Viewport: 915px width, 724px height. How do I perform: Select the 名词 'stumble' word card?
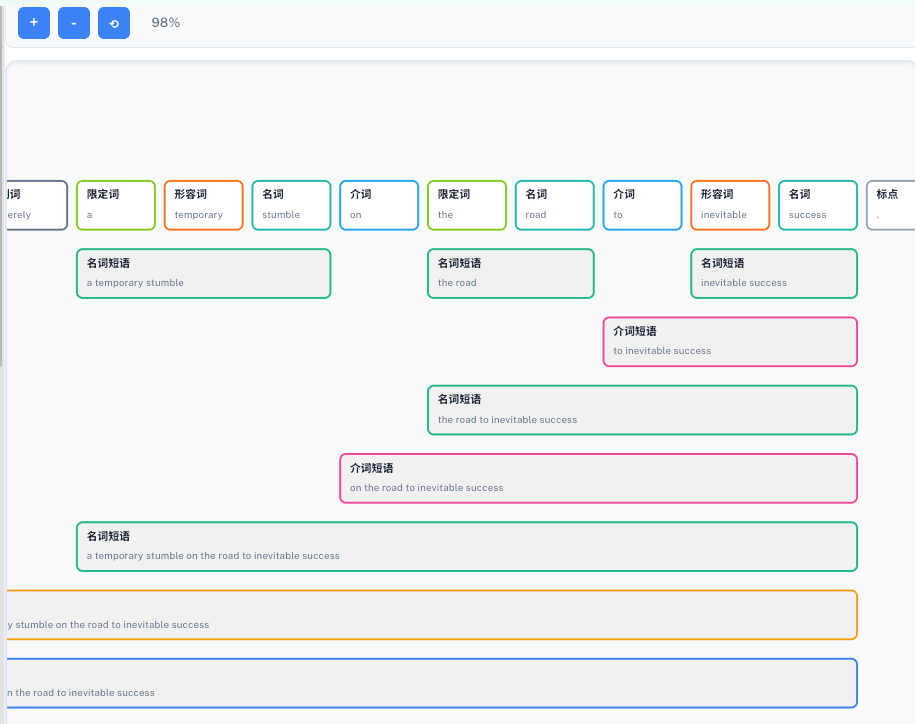tap(291, 205)
